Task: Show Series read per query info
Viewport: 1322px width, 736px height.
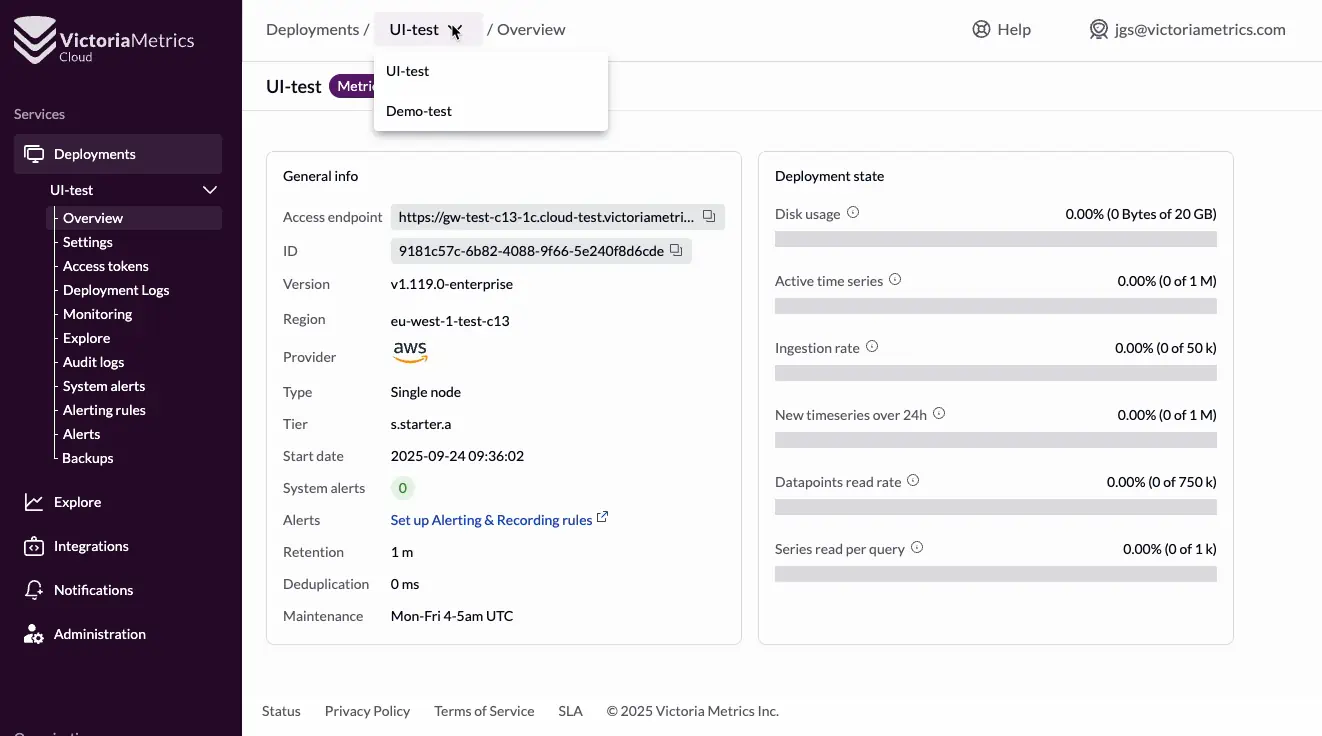Action: tap(917, 548)
